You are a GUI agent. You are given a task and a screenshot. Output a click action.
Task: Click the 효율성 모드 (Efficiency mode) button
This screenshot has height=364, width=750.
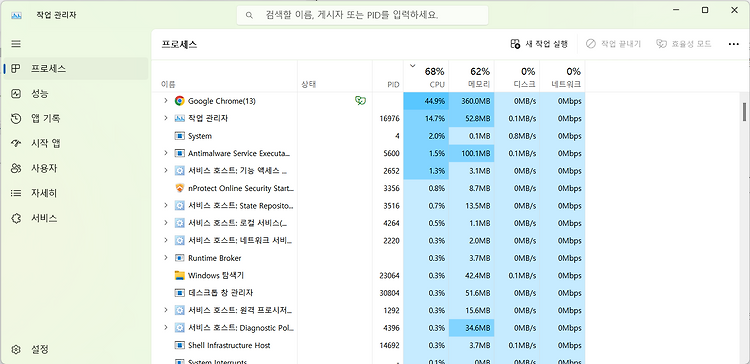click(684, 44)
